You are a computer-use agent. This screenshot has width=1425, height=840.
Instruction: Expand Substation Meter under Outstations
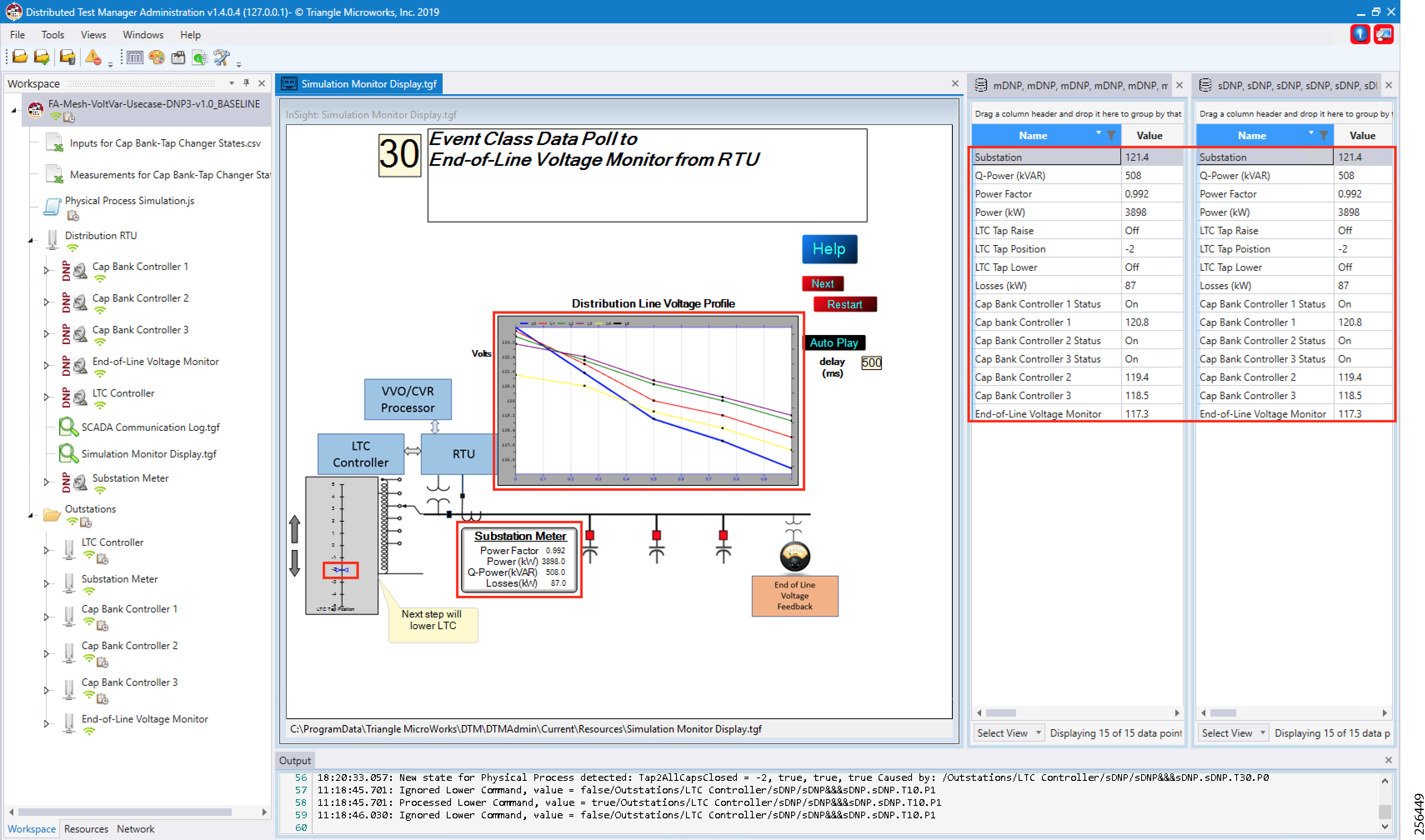point(46,584)
